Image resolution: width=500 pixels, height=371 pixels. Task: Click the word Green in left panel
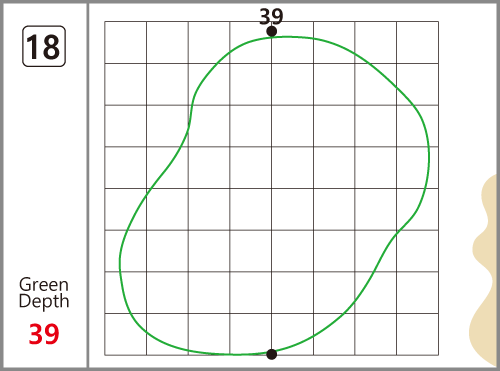pos(44,284)
